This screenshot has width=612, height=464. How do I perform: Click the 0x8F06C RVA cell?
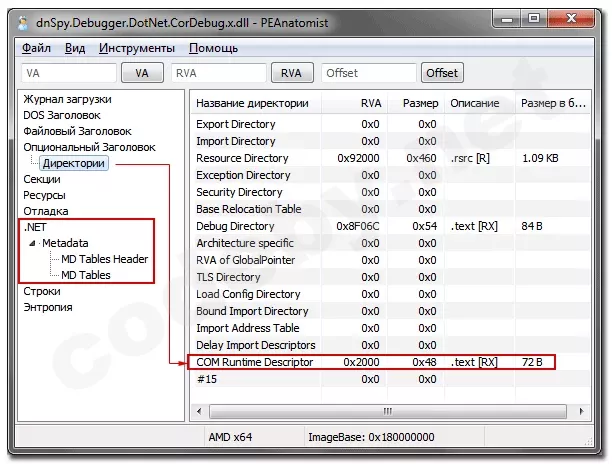[x=358, y=226]
